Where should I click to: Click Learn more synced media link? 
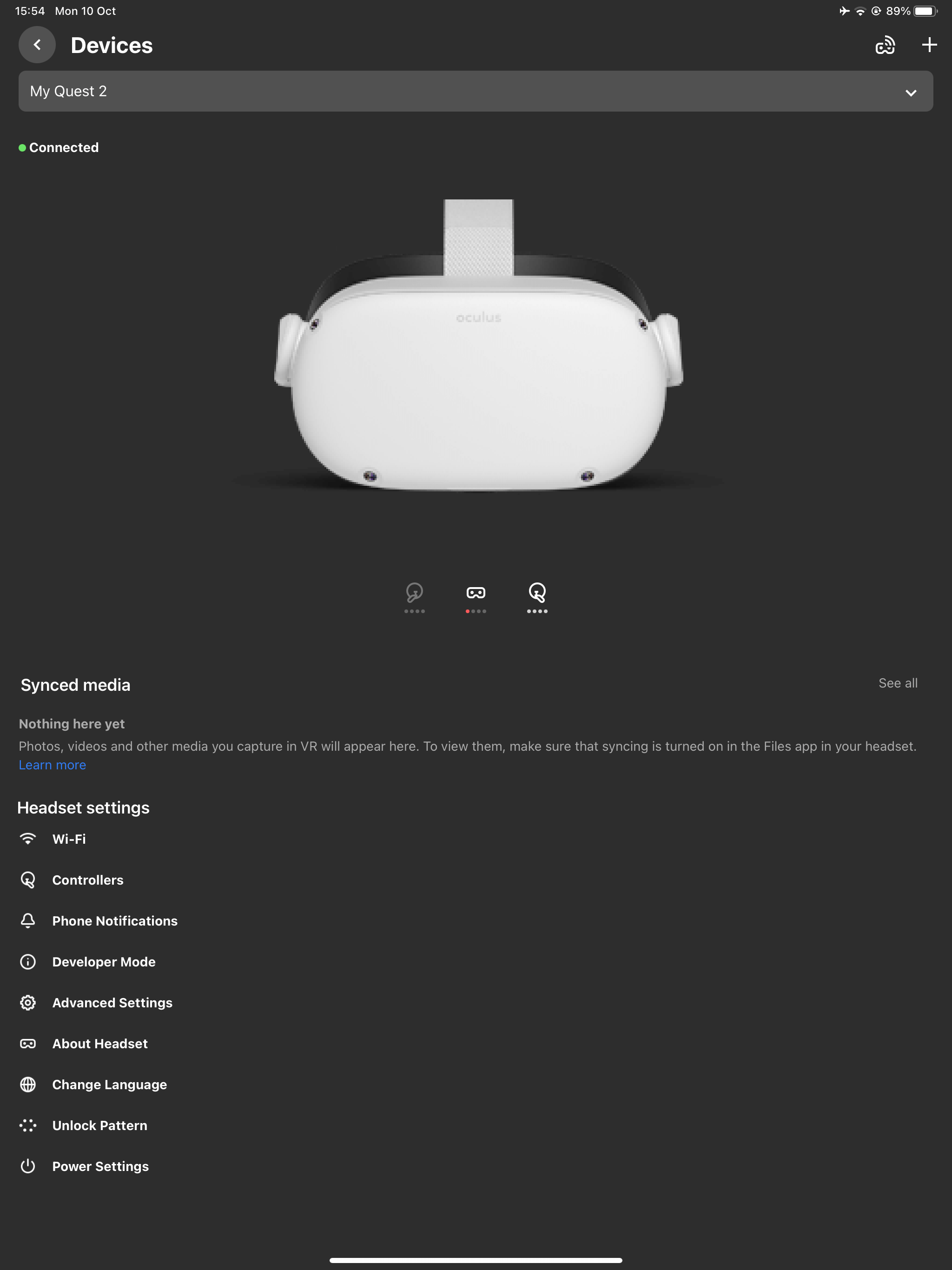pyautogui.click(x=52, y=764)
